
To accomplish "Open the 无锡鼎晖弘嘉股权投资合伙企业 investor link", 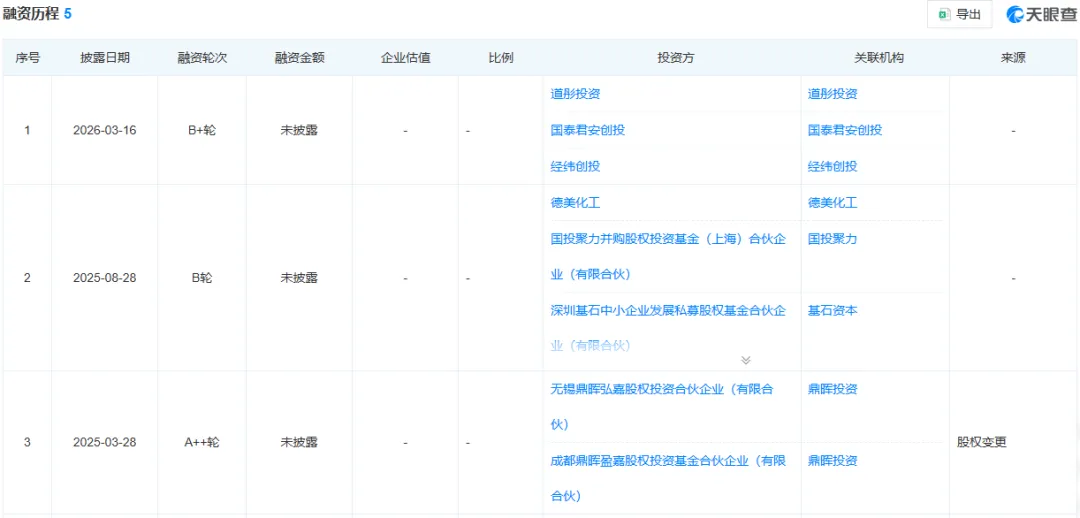I will pos(662,406).
